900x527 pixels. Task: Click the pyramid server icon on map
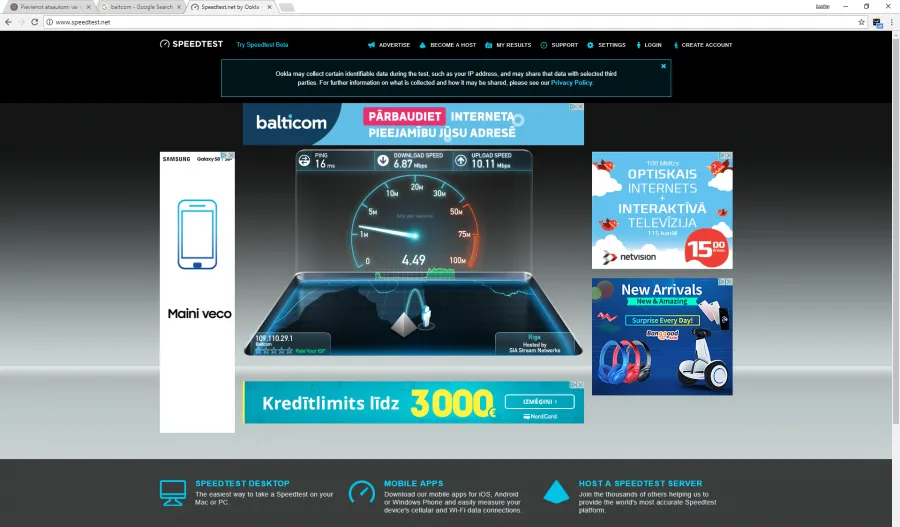click(x=404, y=325)
